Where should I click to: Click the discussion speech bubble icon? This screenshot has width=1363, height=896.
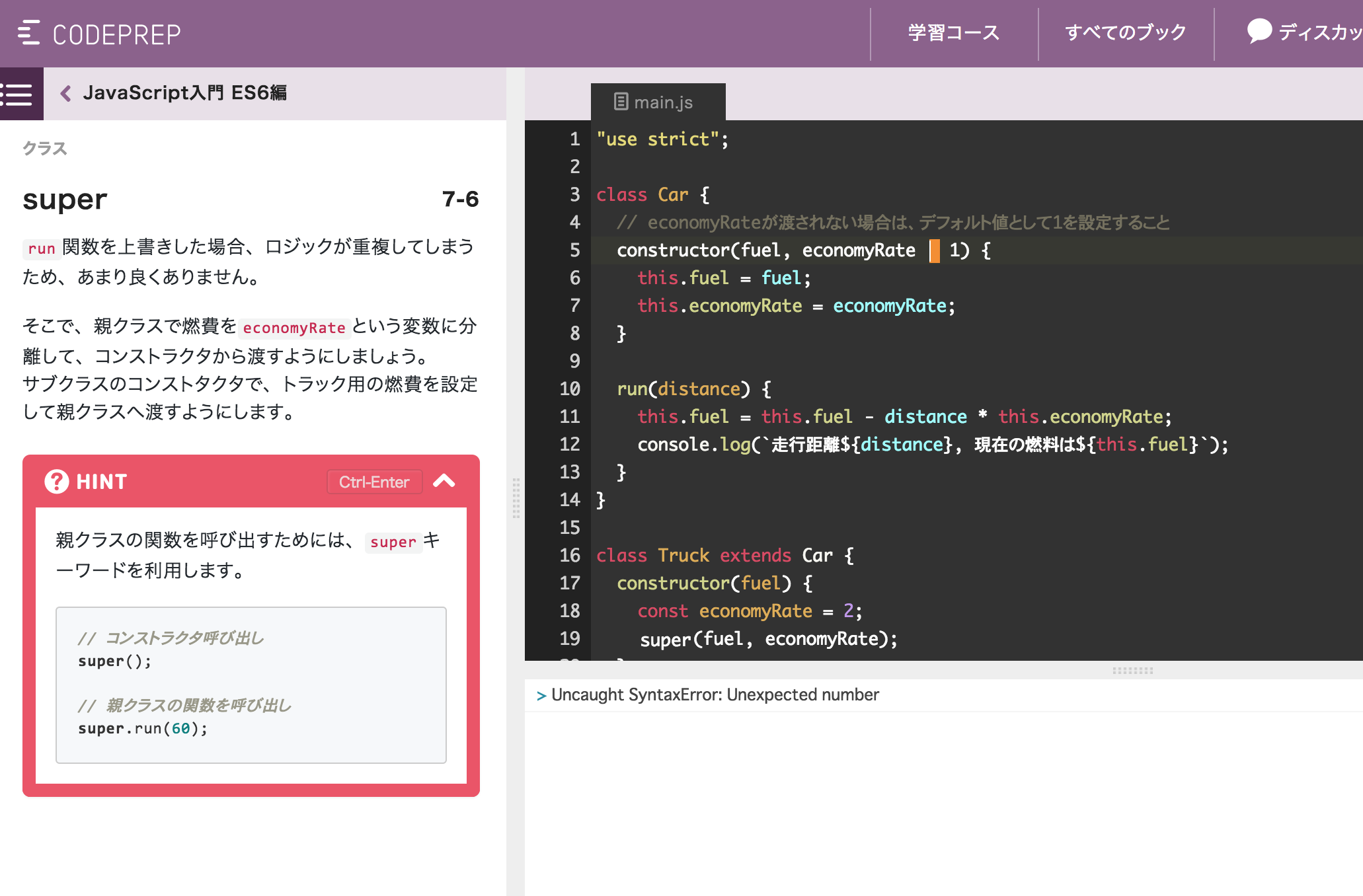point(1259,31)
